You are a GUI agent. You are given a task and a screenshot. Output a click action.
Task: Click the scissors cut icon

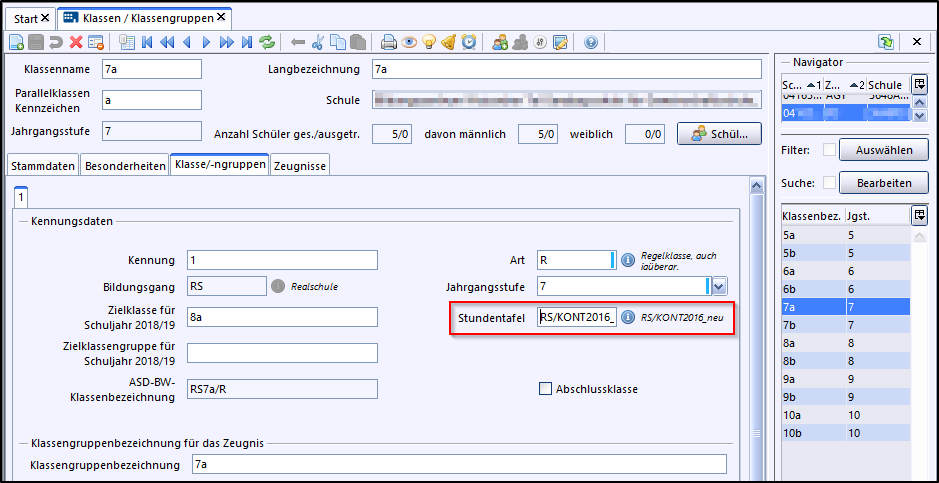(318, 42)
